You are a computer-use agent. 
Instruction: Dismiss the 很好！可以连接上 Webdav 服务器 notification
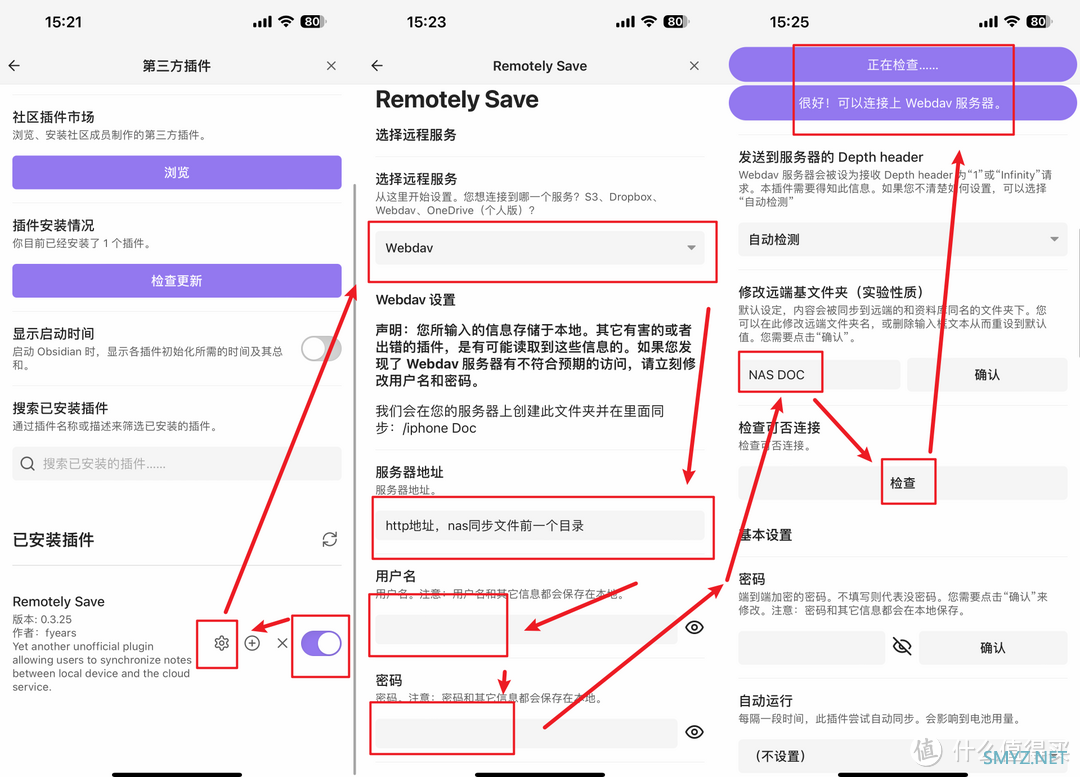[903, 103]
